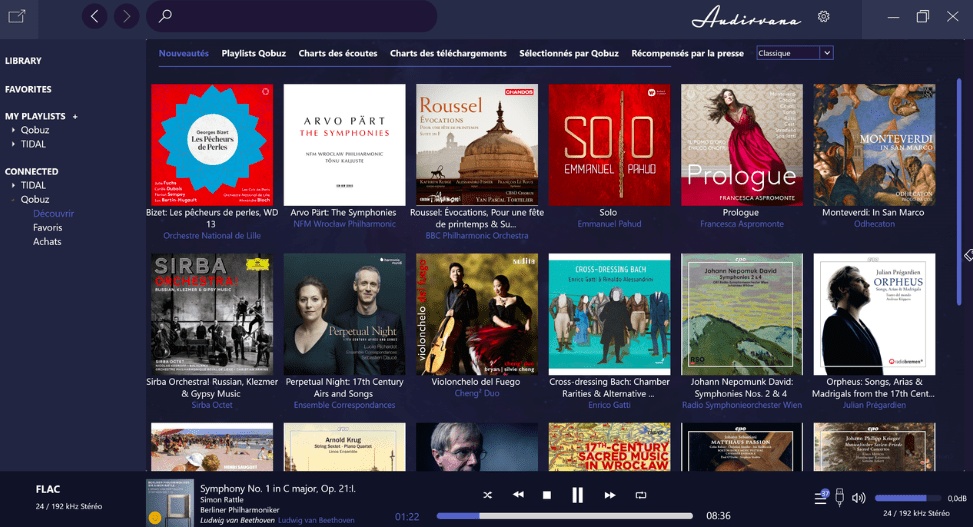Mute the volume speaker icon
This screenshot has width=973, height=527.
859,497
